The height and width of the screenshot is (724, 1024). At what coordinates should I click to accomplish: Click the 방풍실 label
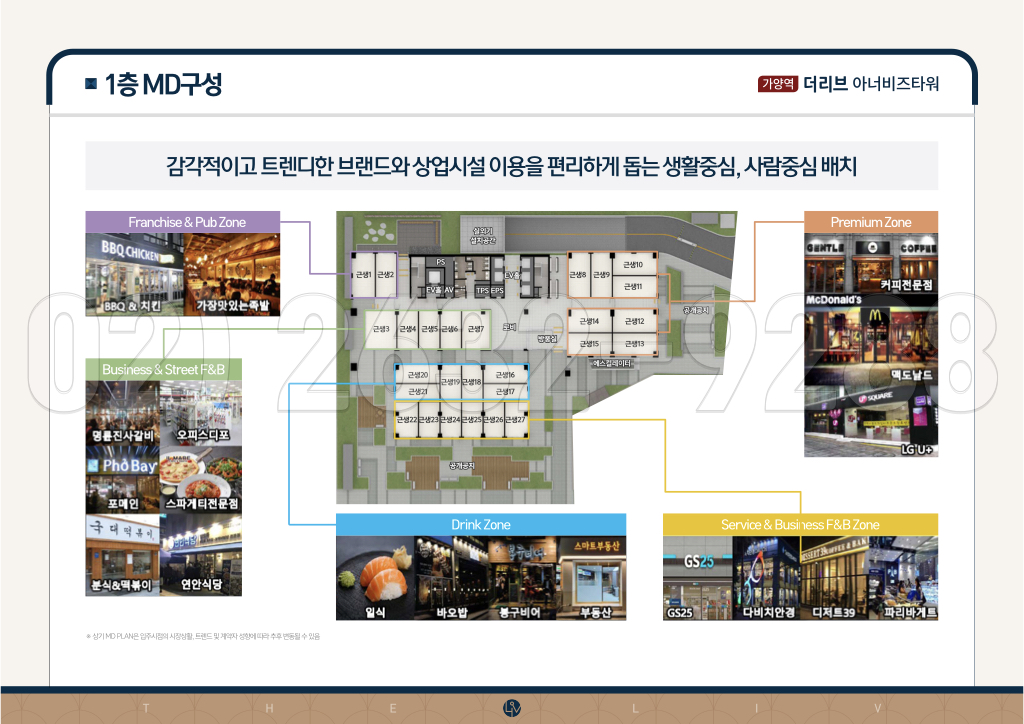[547, 339]
